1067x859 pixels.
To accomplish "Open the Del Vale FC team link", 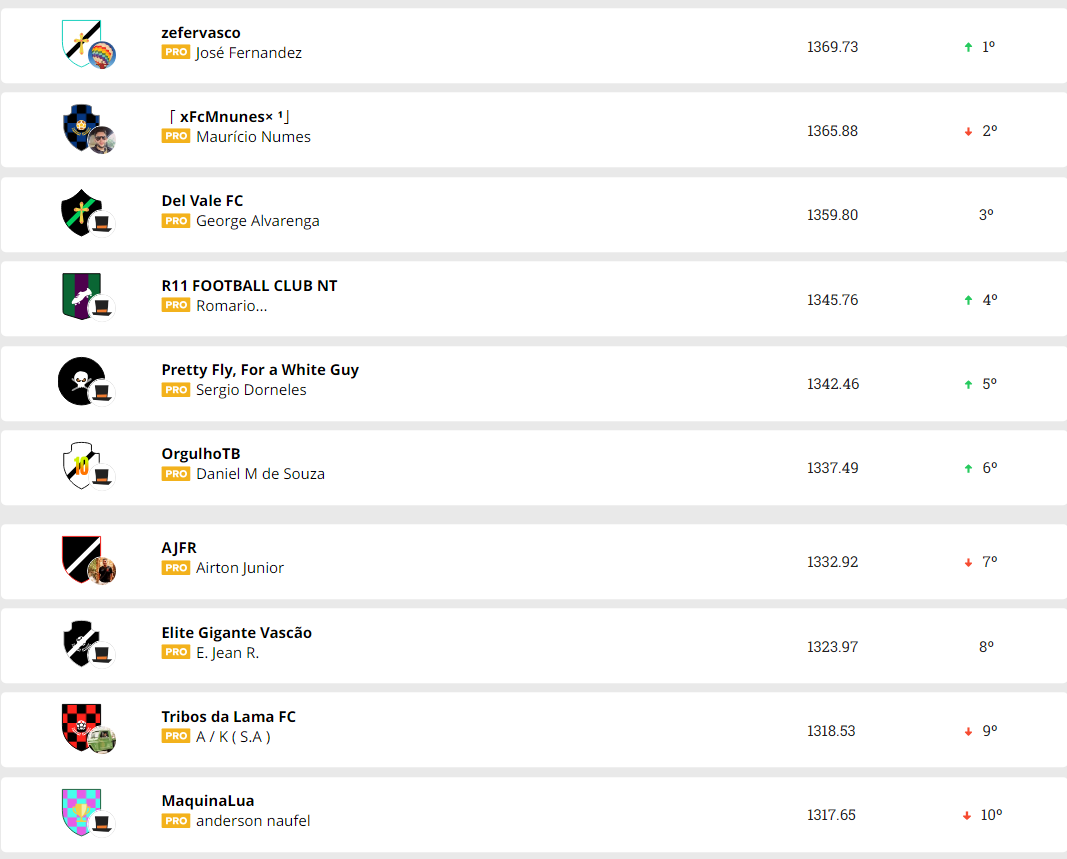I will pyautogui.click(x=202, y=201).
